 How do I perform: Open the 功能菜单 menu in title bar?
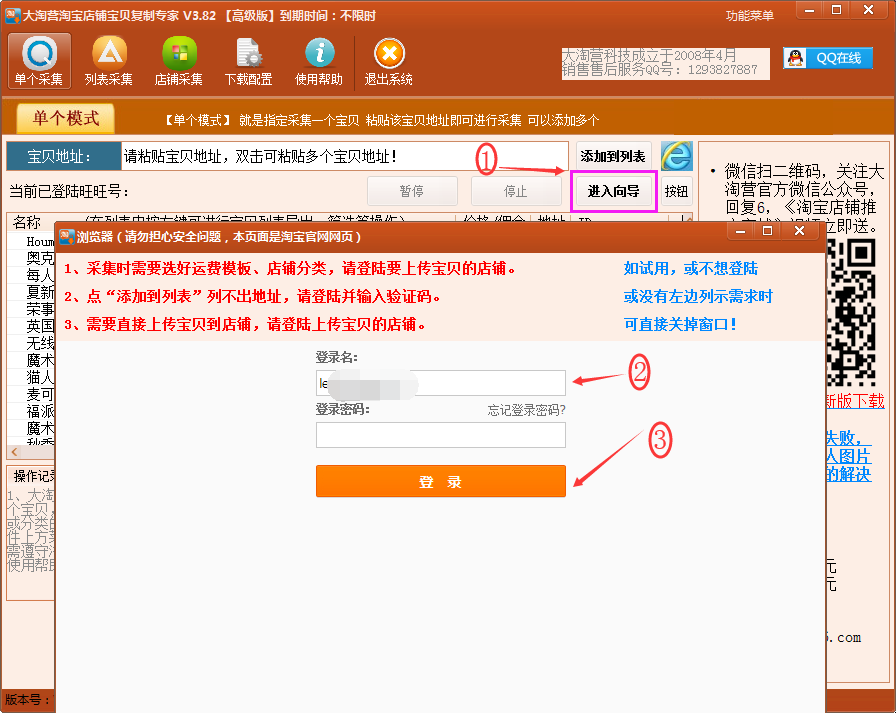pos(750,15)
